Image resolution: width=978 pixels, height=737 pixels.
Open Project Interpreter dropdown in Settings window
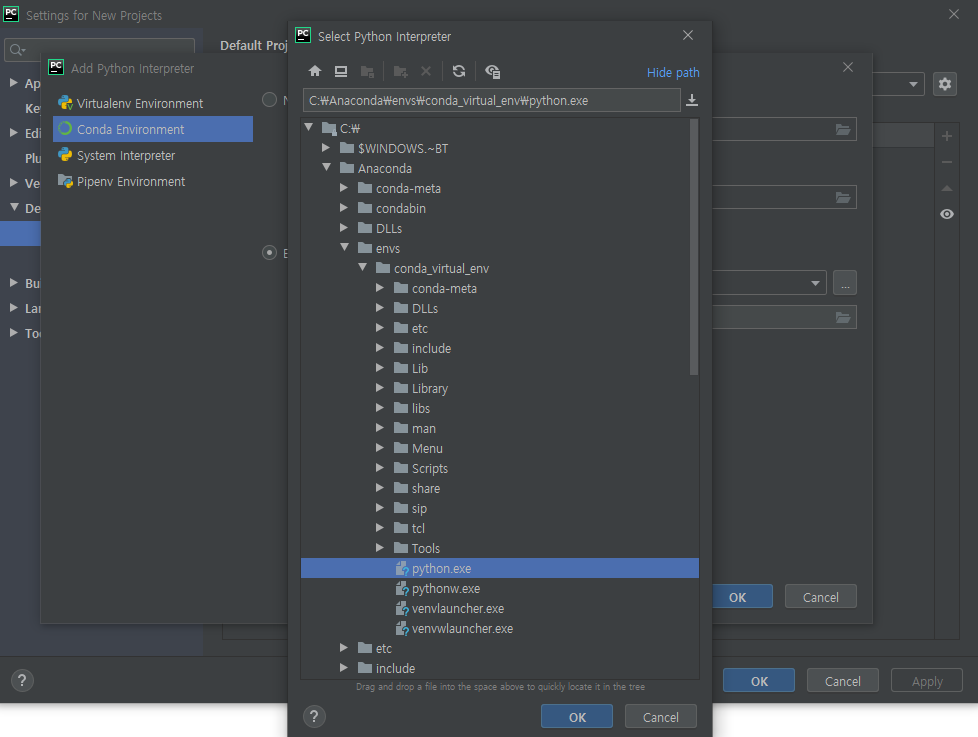coord(913,84)
